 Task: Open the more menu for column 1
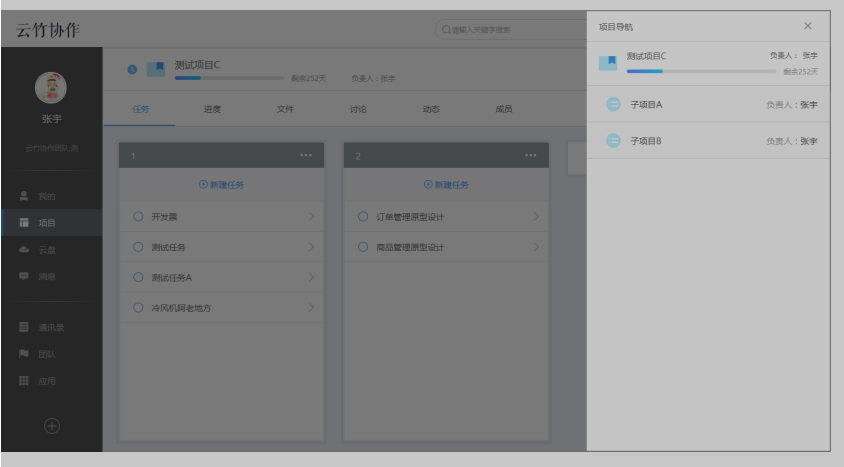click(x=306, y=156)
